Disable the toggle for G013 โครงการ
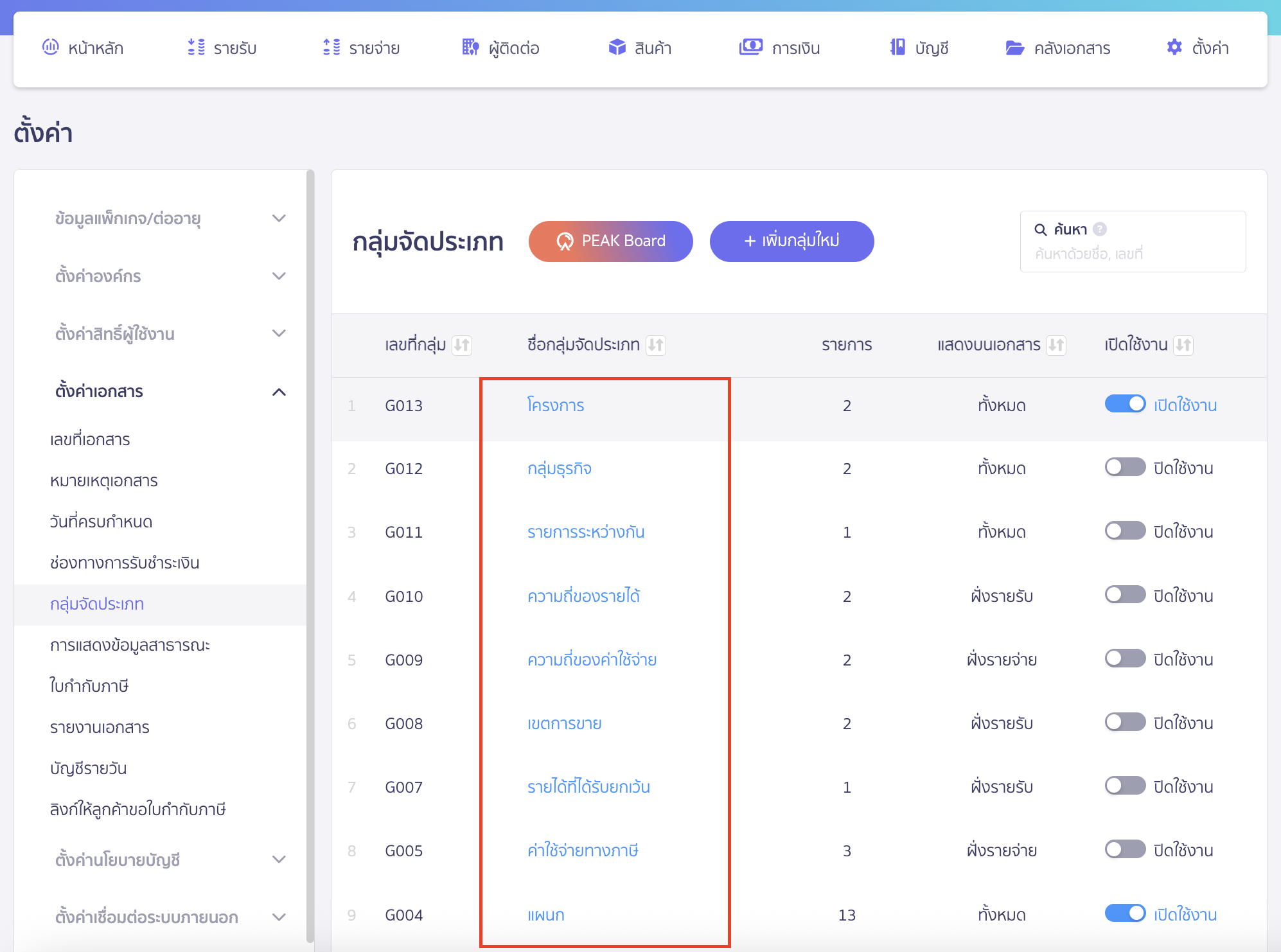The image size is (1281, 952). pyautogui.click(x=1125, y=404)
